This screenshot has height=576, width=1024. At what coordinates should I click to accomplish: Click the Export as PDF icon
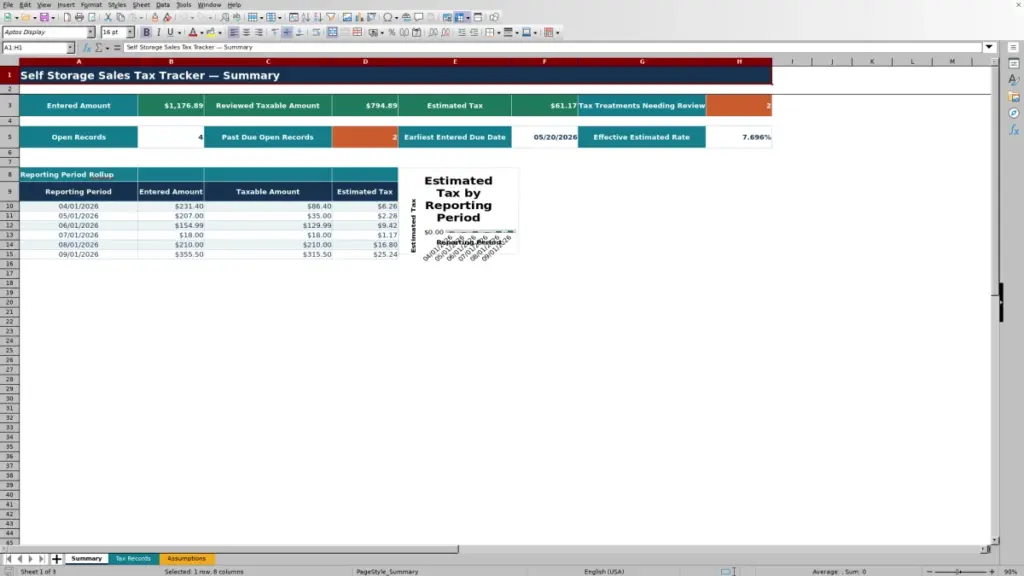click(x=67, y=18)
